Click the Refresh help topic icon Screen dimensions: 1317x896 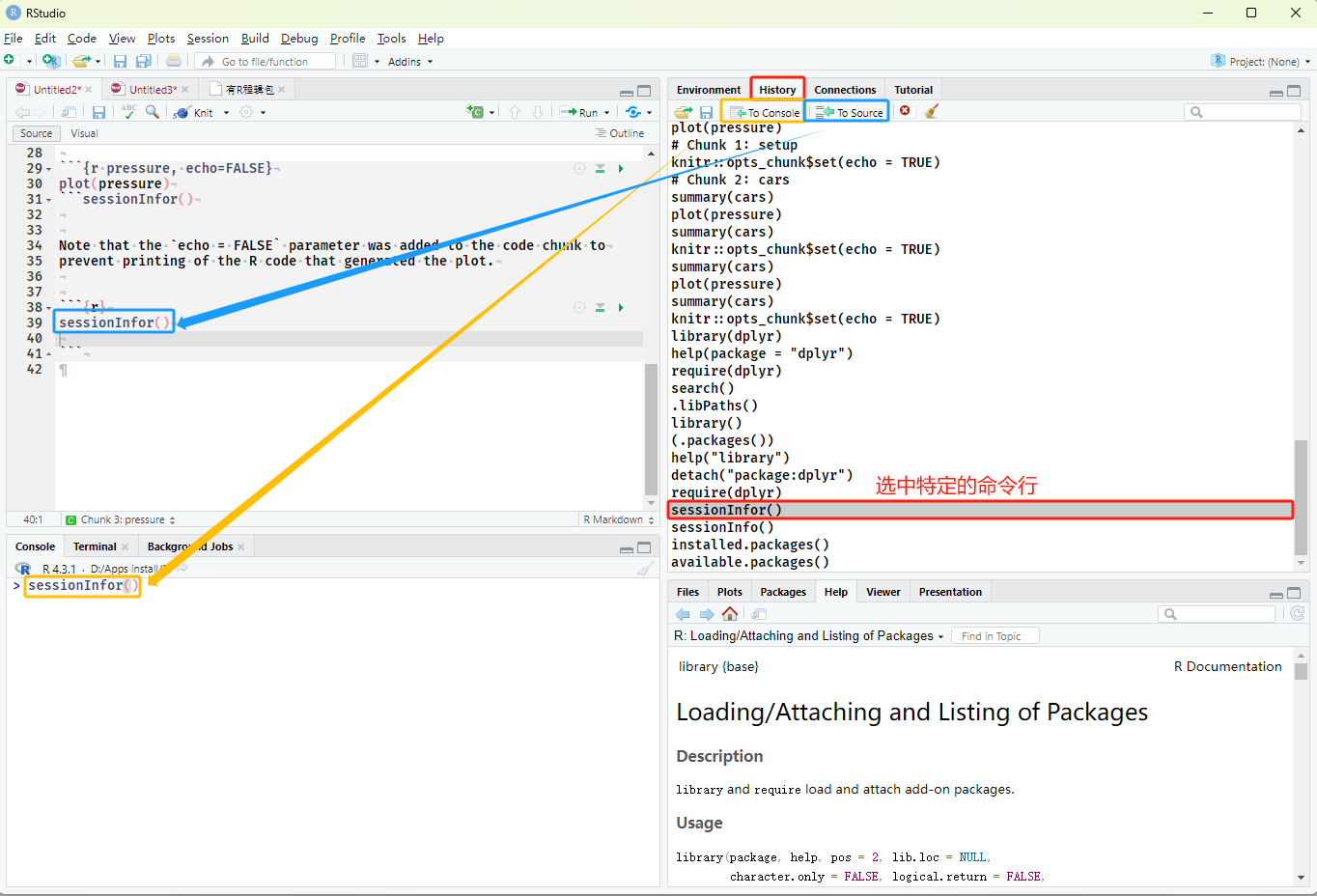point(1298,613)
